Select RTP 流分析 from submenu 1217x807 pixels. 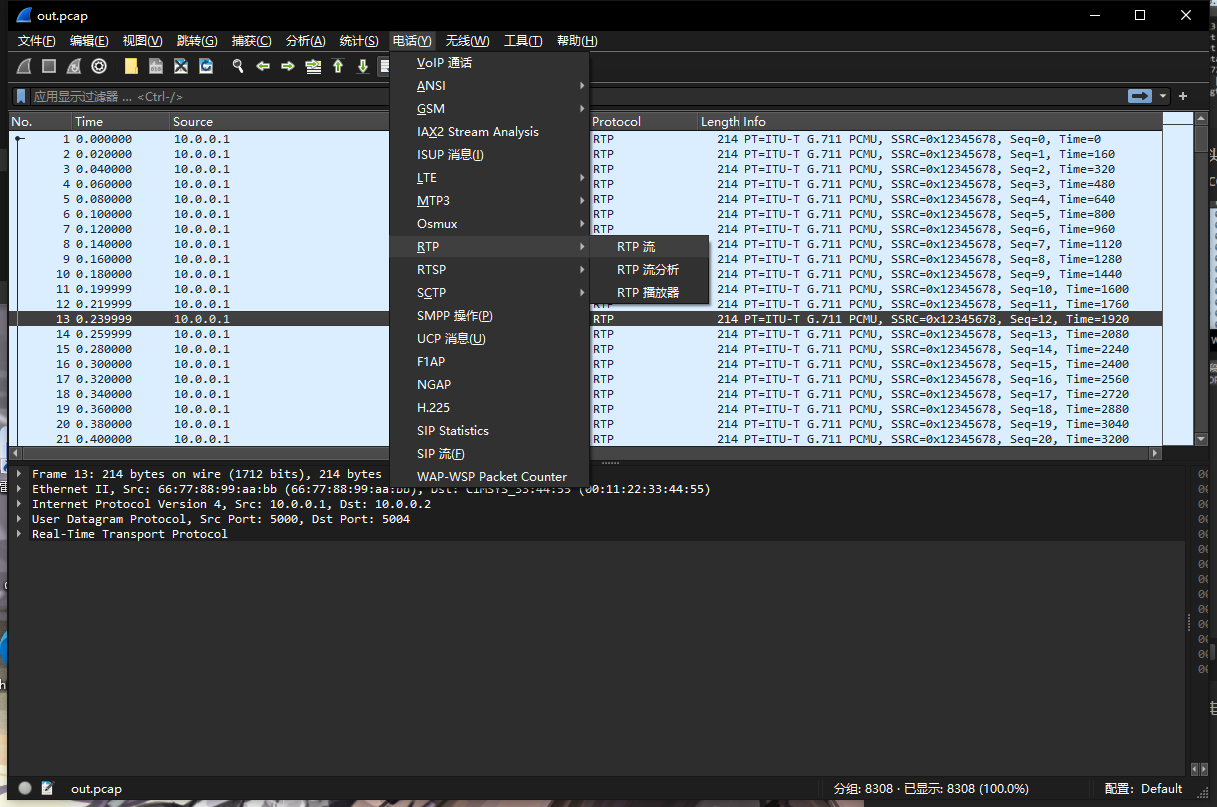click(x=648, y=270)
